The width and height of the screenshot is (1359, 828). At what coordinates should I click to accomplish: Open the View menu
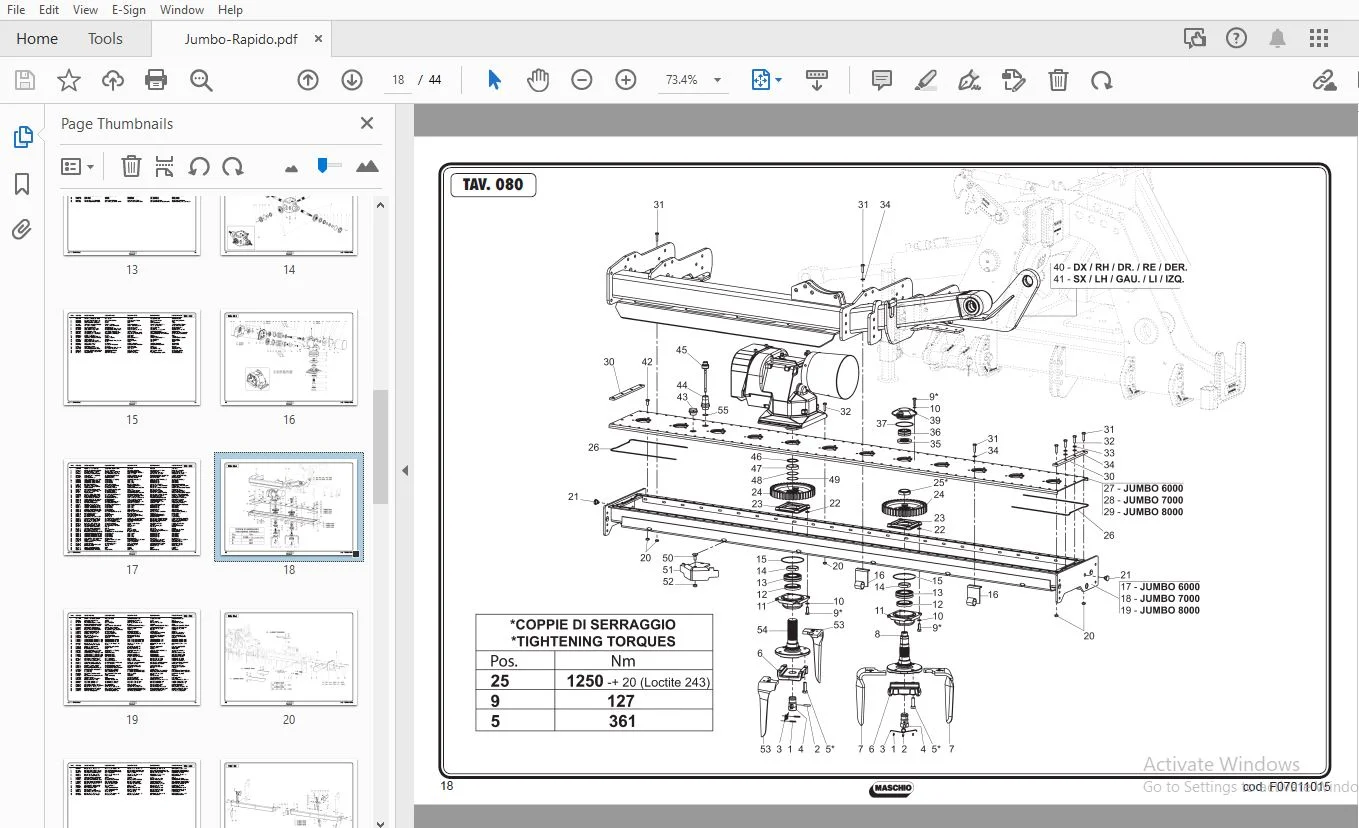point(86,10)
